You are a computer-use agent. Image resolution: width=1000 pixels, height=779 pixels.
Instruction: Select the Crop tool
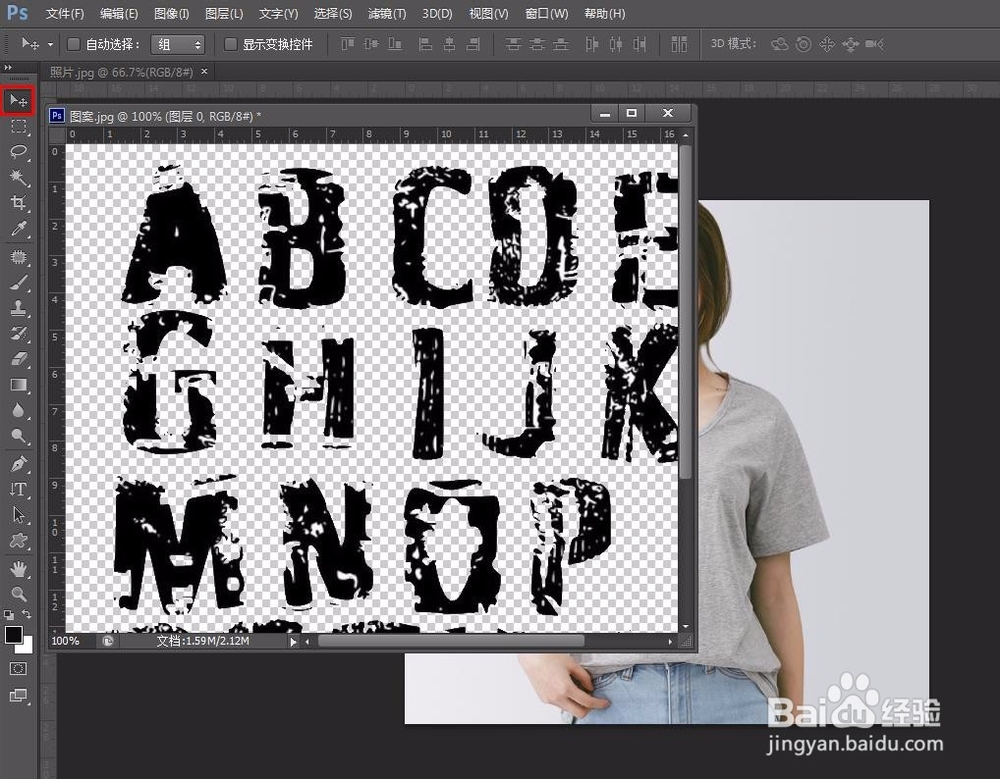point(18,203)
